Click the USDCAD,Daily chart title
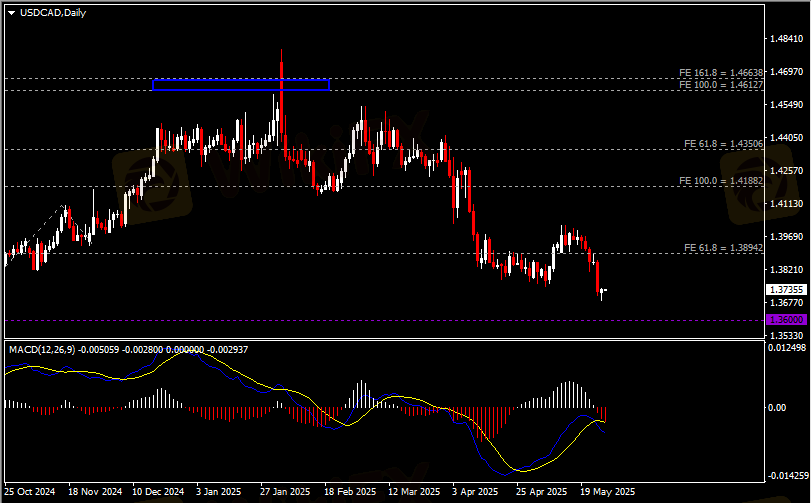Image resolution: width=812 pixels, height=503 pixels. point(53,13)
